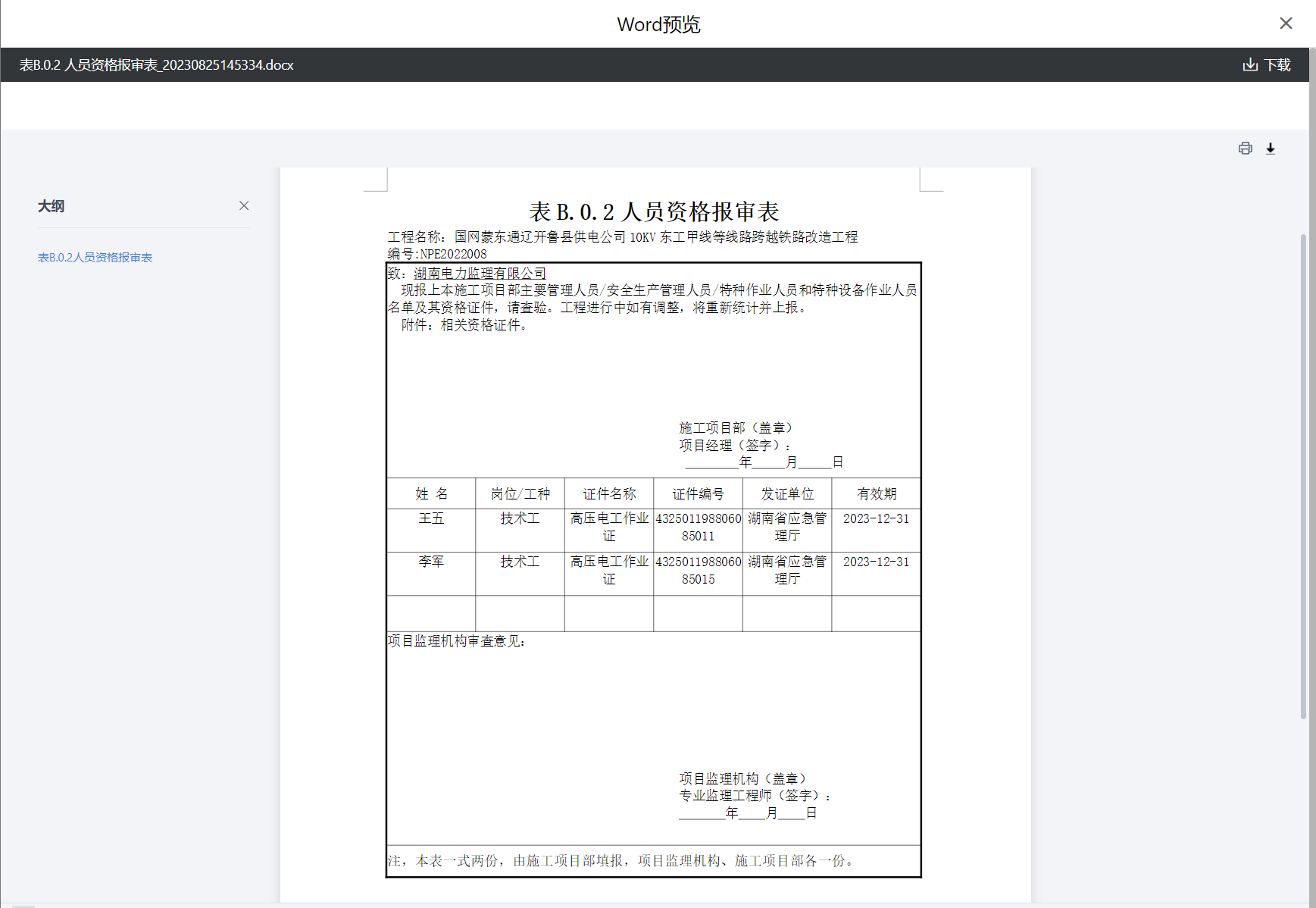Click the 编号:NPE2022008 line
Screen dimensions: 1316x908
(437, 254)
